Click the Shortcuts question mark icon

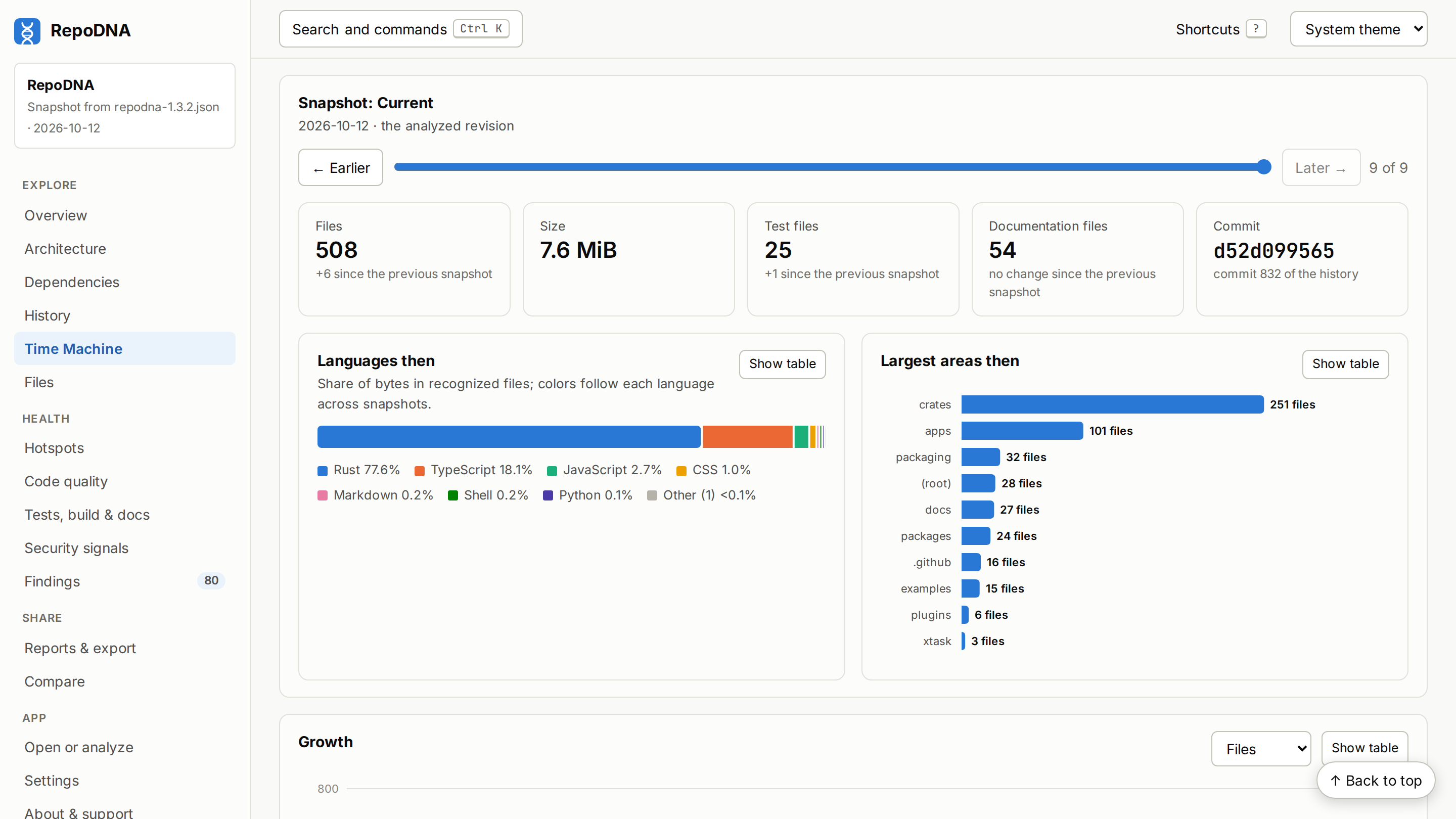click(1256, 29)
